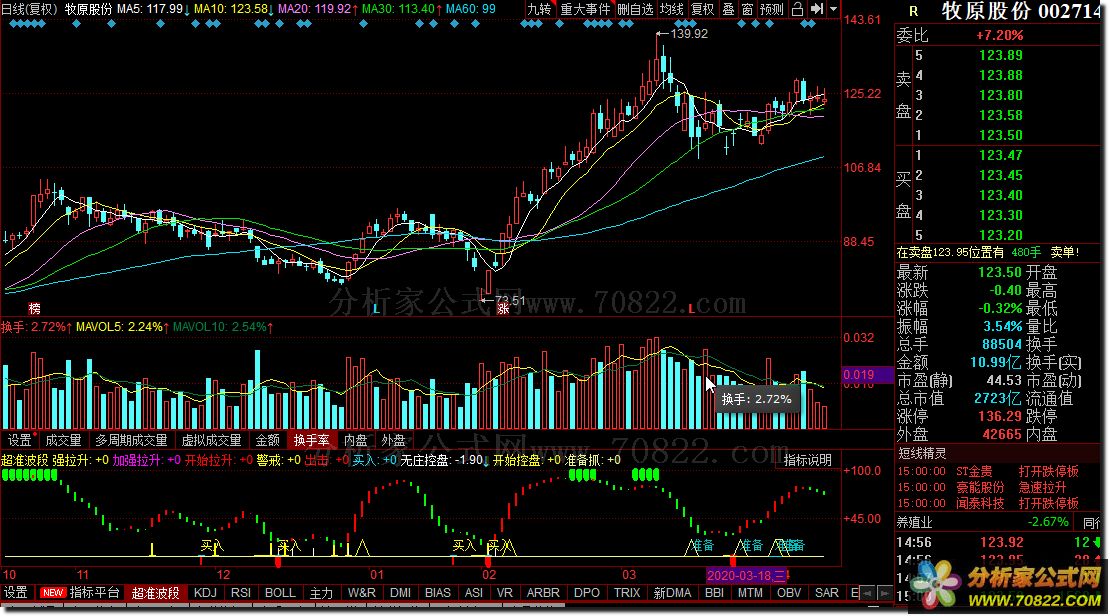1110x616 pixels.
Task: Click the 139.92 high price label
Action: point(689,33)
